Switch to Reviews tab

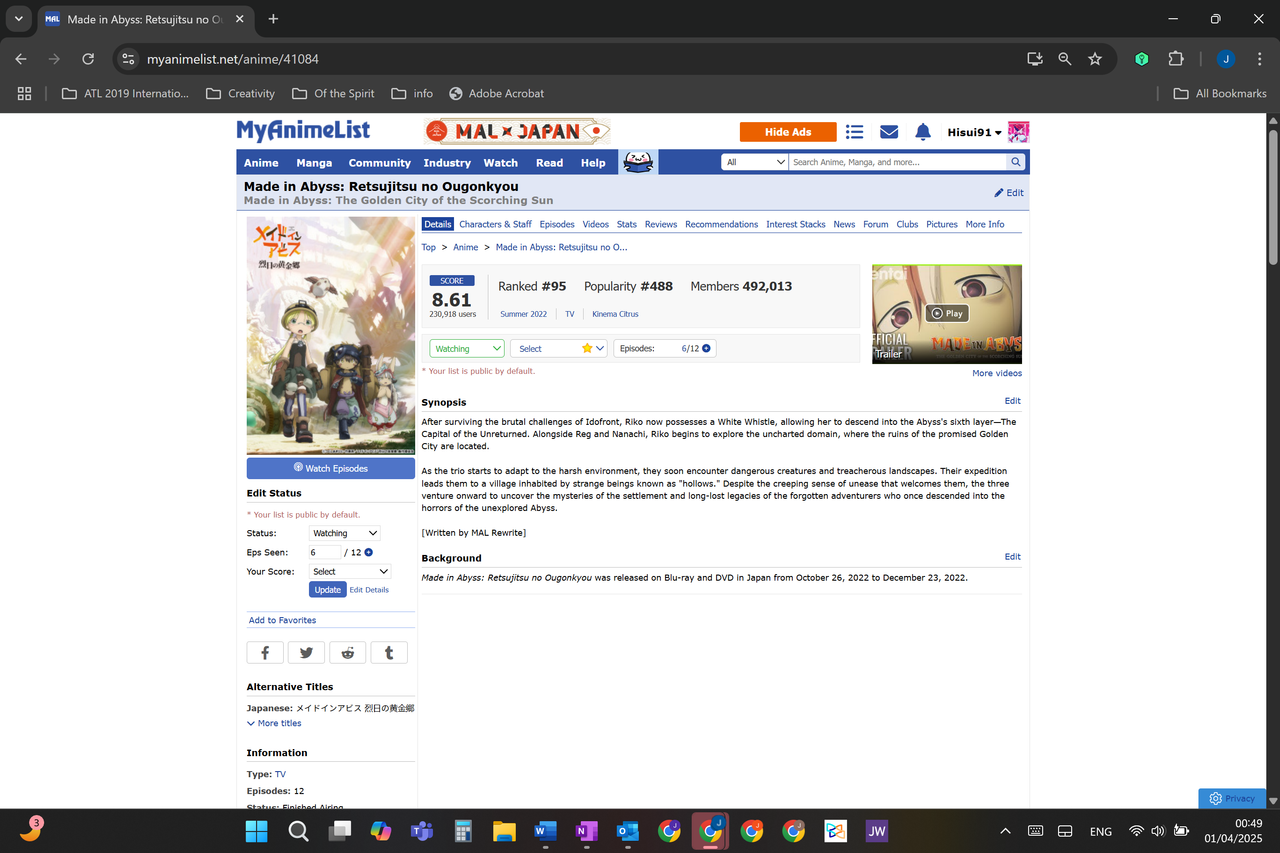(661, 224)
